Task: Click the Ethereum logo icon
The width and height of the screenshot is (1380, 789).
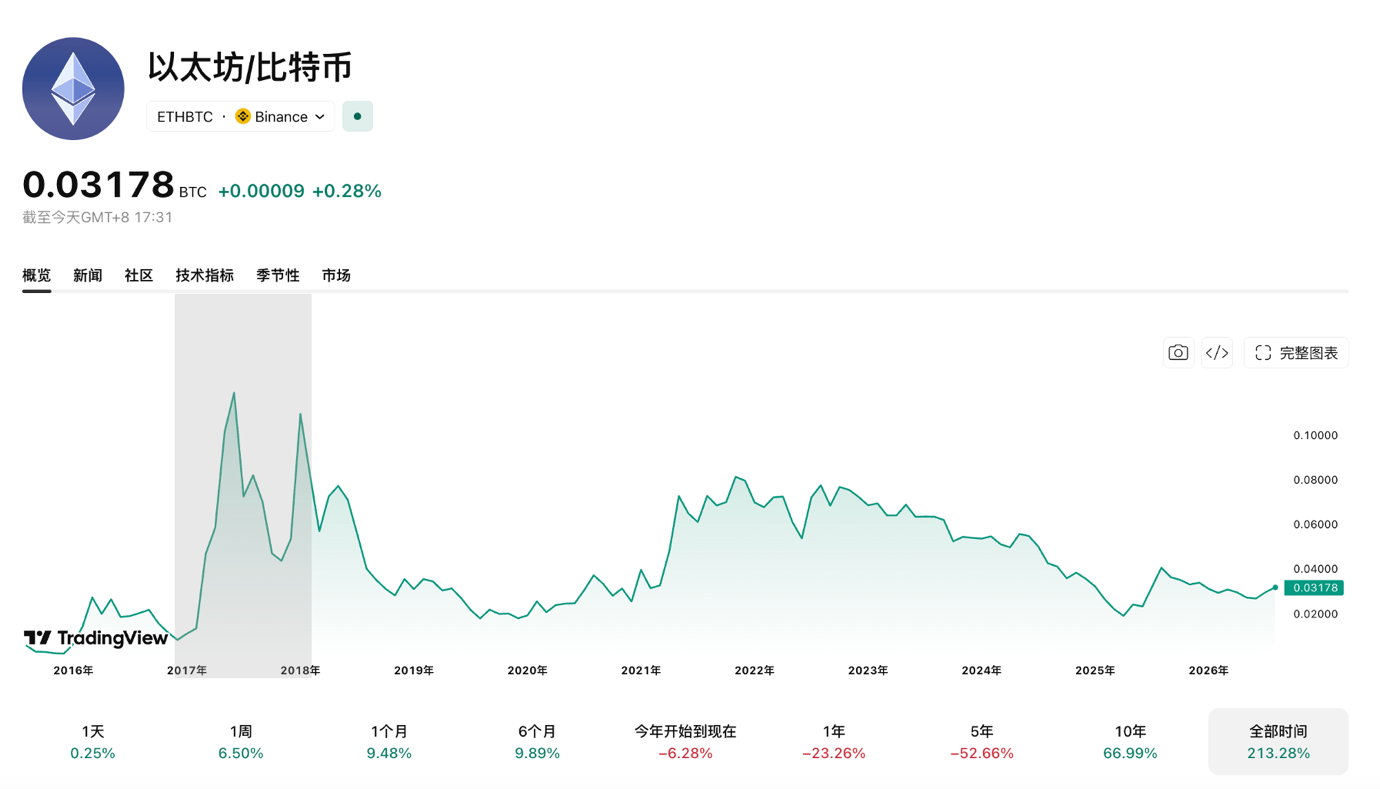Action: [73, 89]
